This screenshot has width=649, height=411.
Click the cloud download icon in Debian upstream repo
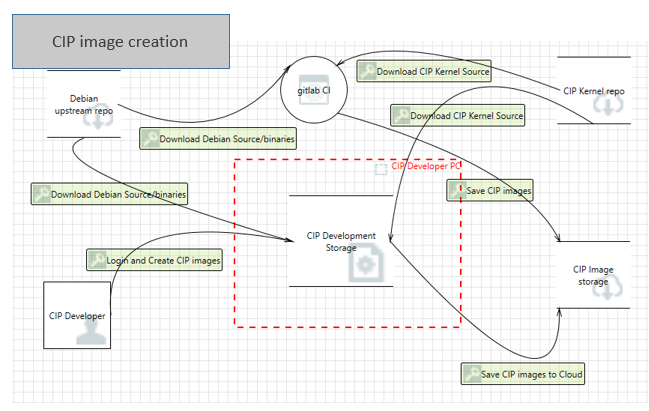(98, 118)
